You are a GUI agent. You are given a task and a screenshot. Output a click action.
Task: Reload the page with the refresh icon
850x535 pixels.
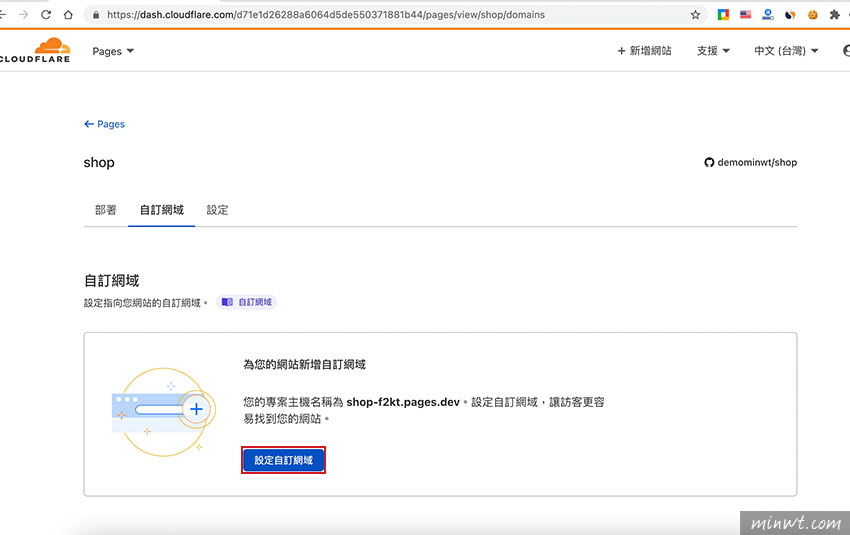click(46, 15)
